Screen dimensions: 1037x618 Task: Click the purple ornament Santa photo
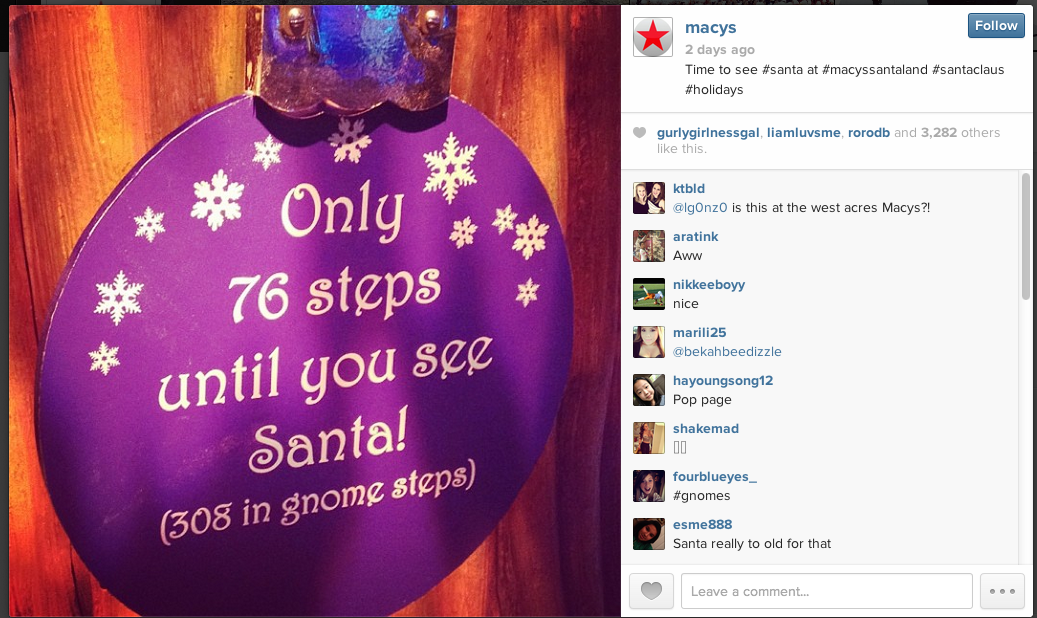coord(315,311)
